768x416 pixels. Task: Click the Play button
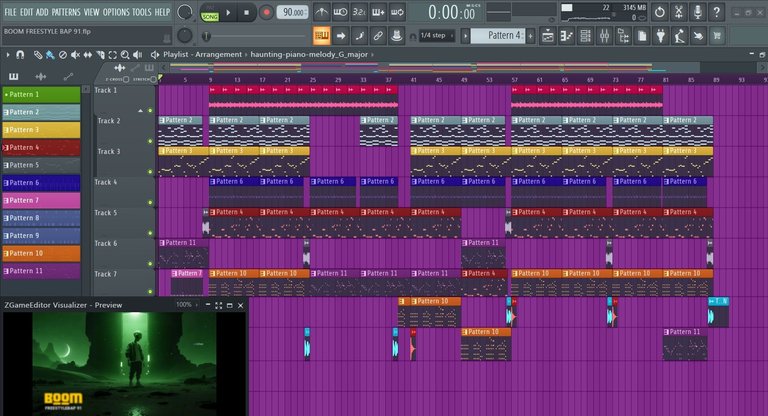(228, 12)
